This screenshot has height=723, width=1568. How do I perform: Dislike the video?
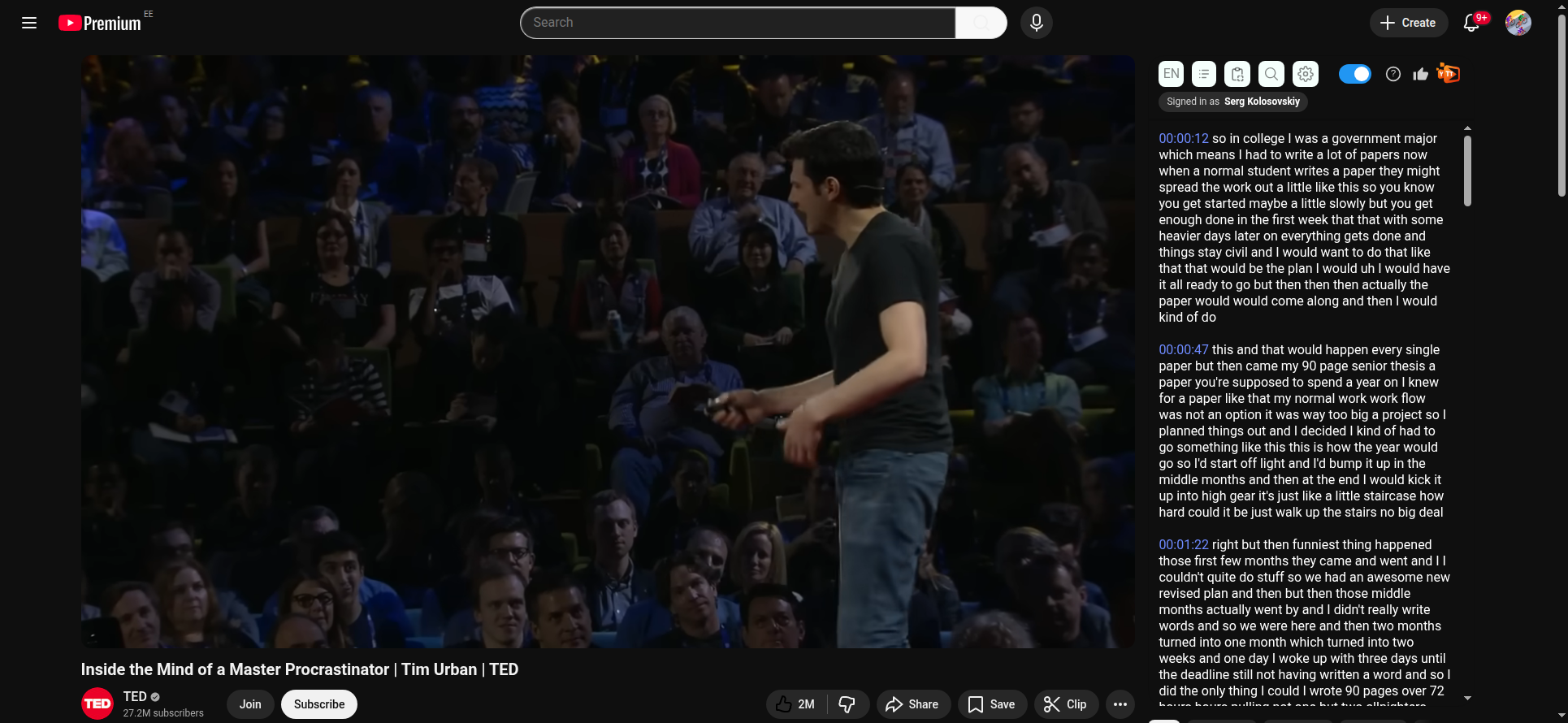[847, 704]
